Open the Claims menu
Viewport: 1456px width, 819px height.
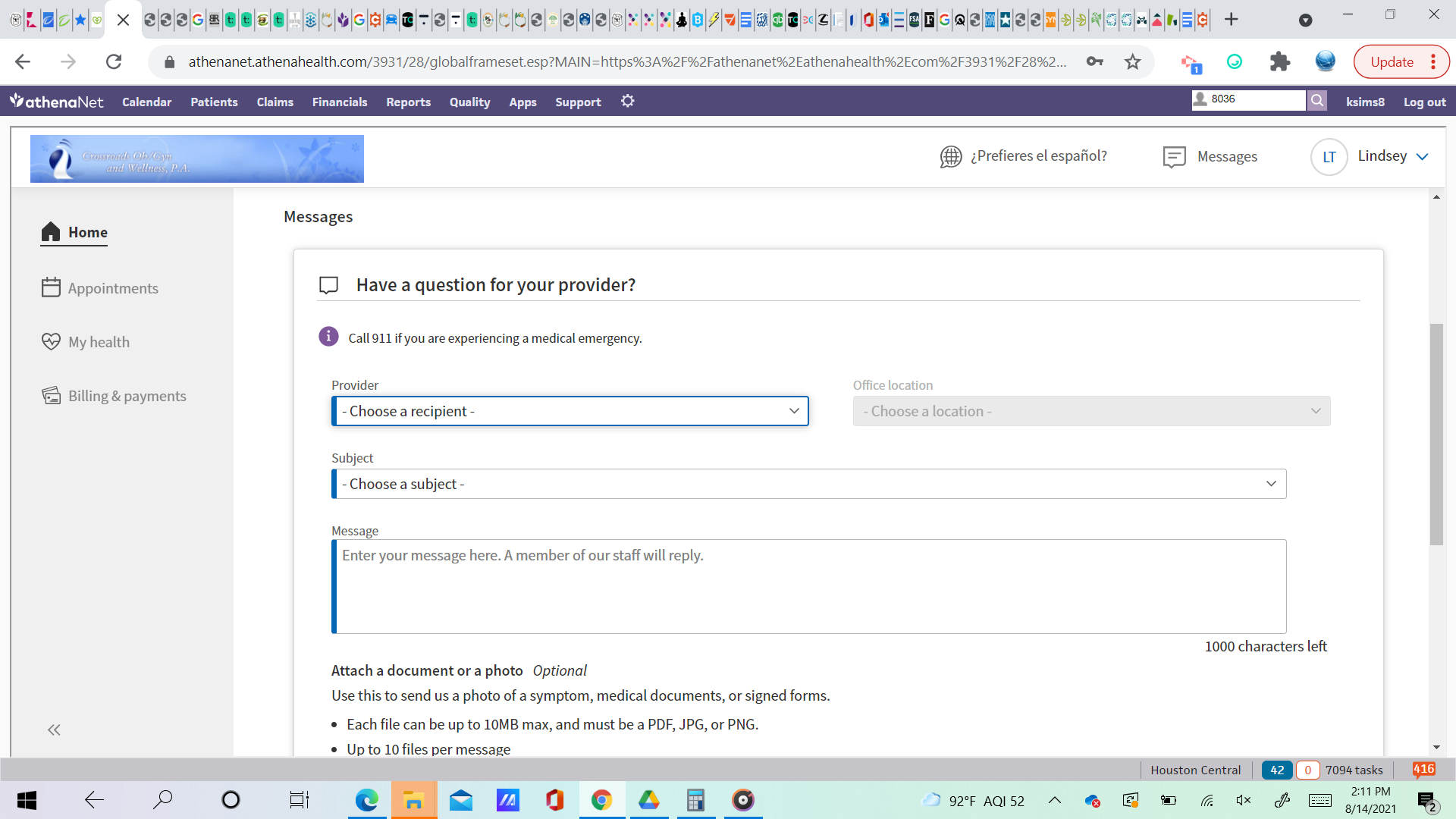pyautogui.click(x=275, y=102)
